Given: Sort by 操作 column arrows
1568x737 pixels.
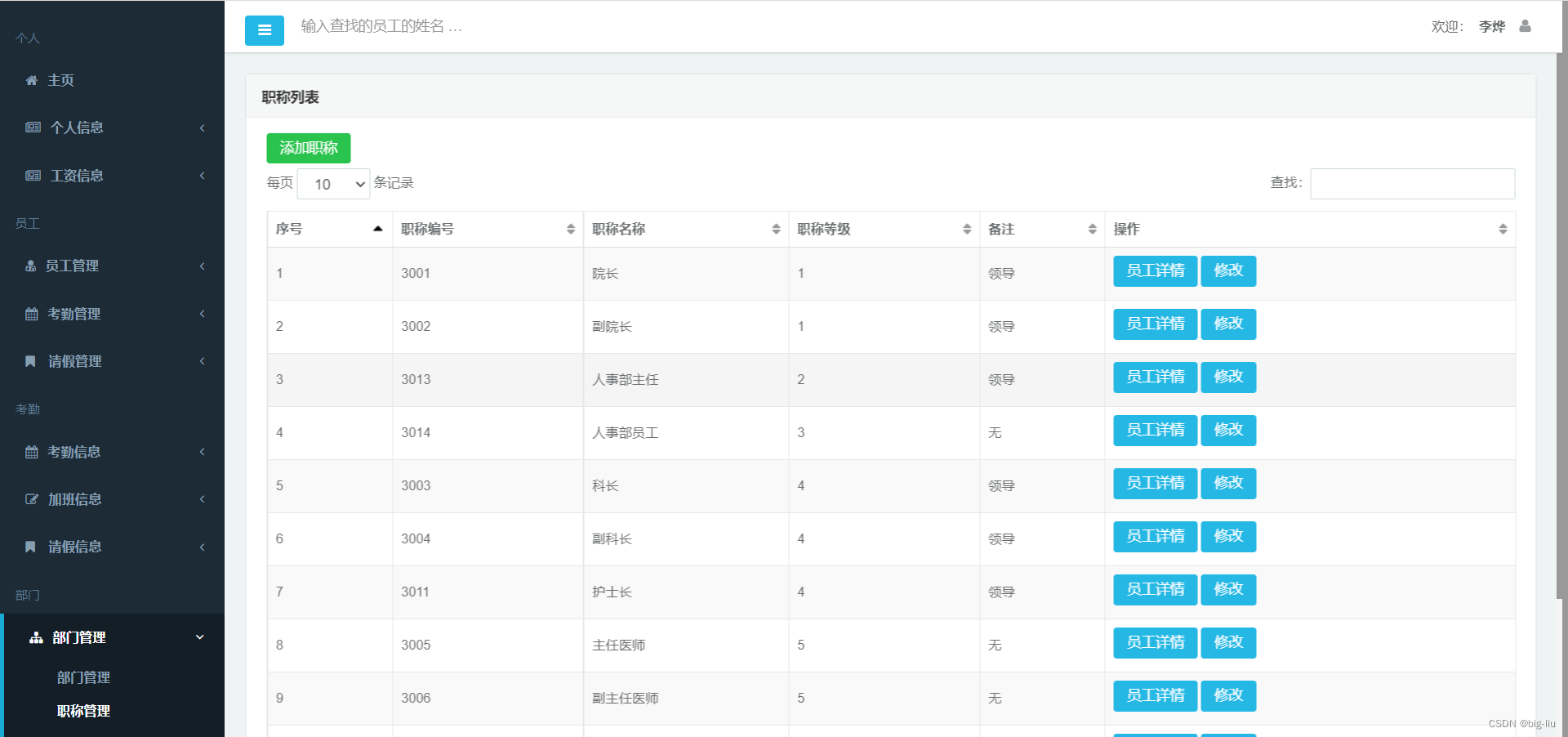Looking at the screenshot, I should click(1503, 230).
